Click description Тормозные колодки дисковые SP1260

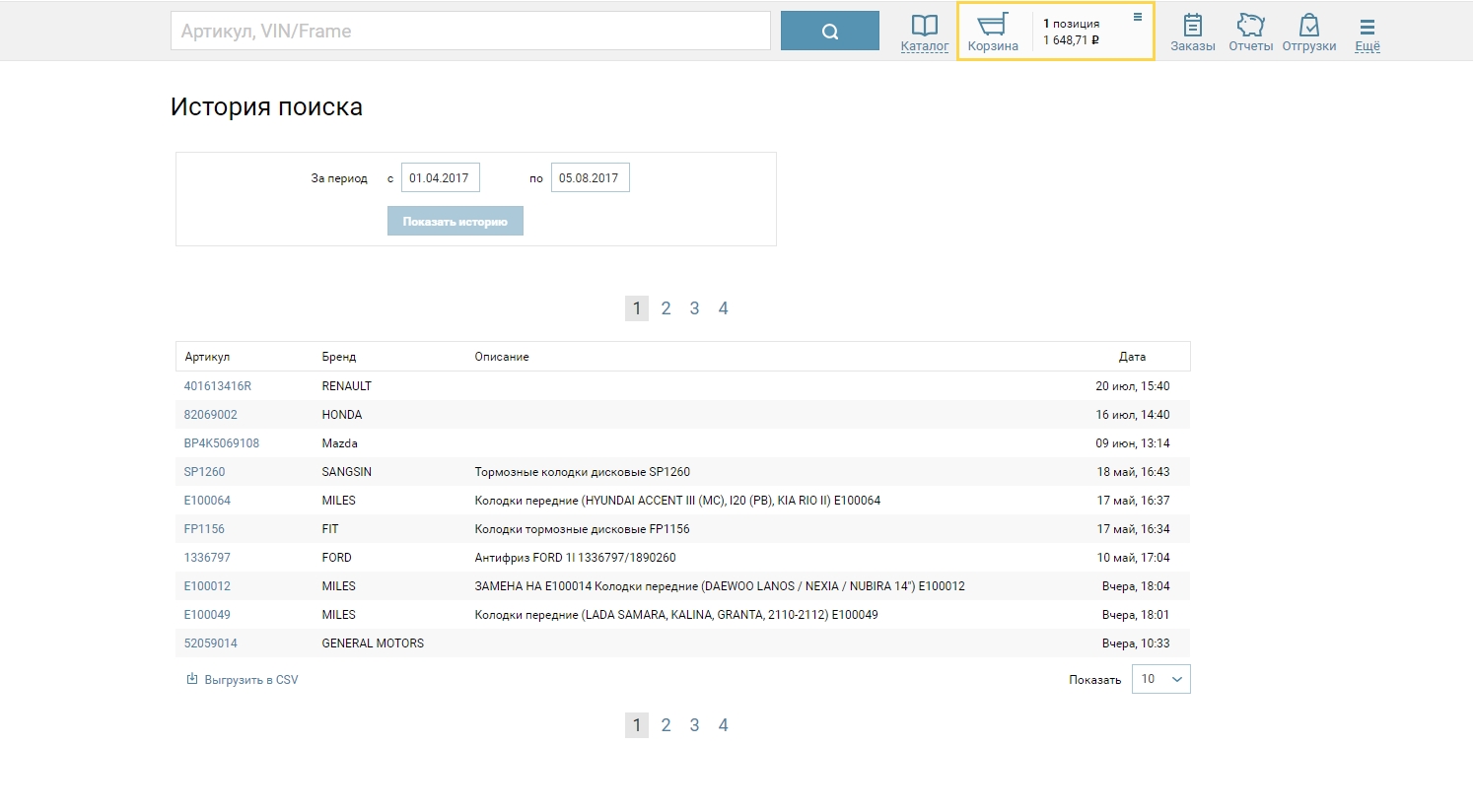583,472
